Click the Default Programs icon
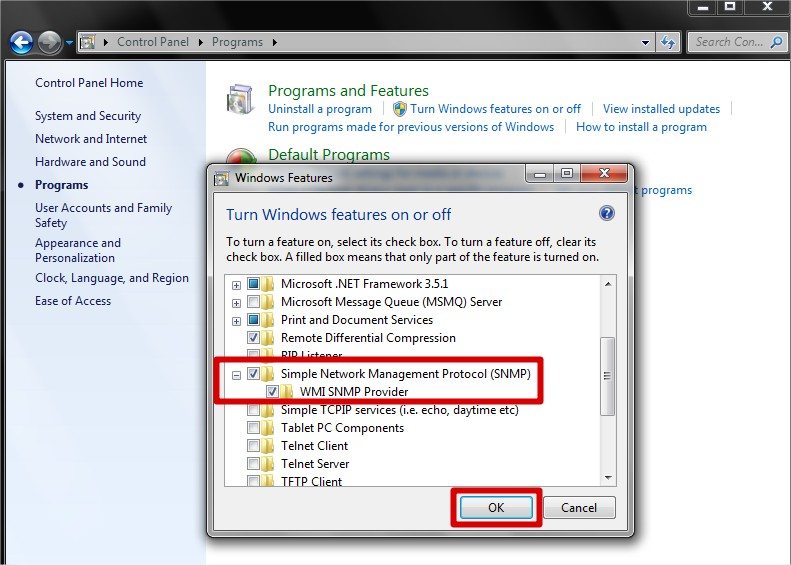791x565 pixels. point(241,158)
